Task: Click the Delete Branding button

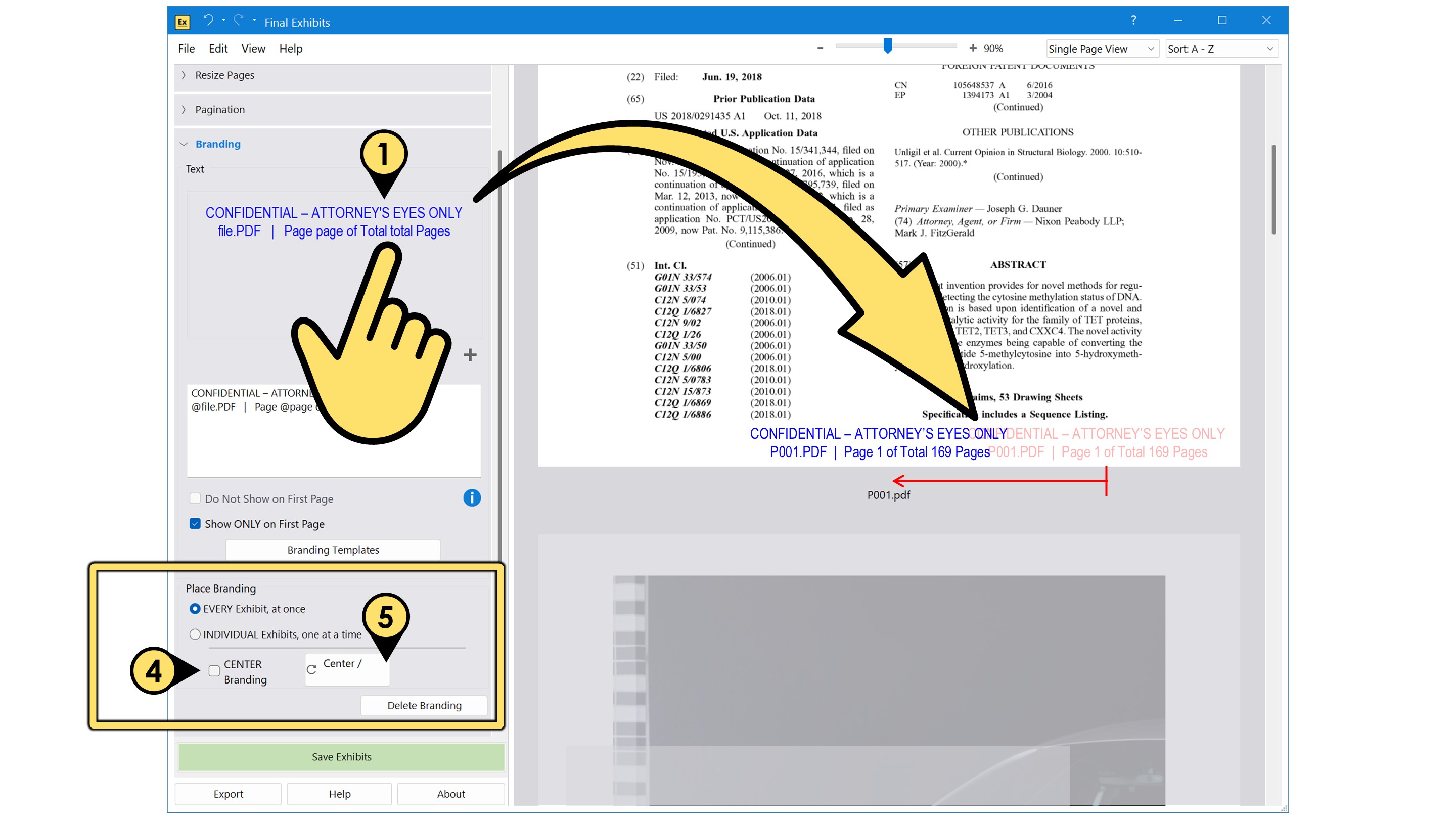Action: click(x=424, y=705)
